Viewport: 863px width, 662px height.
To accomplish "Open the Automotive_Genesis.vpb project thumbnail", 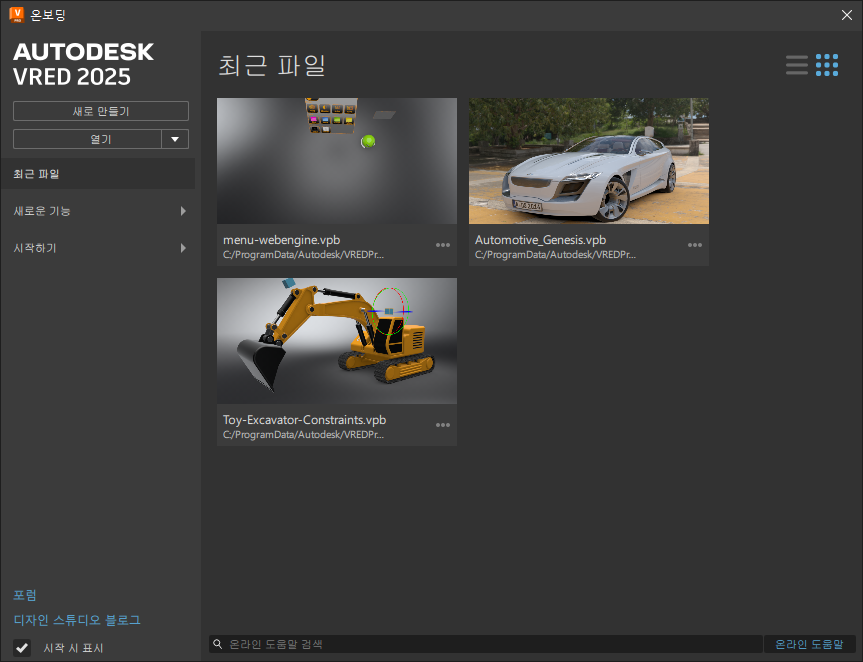I will click(588, 160).
